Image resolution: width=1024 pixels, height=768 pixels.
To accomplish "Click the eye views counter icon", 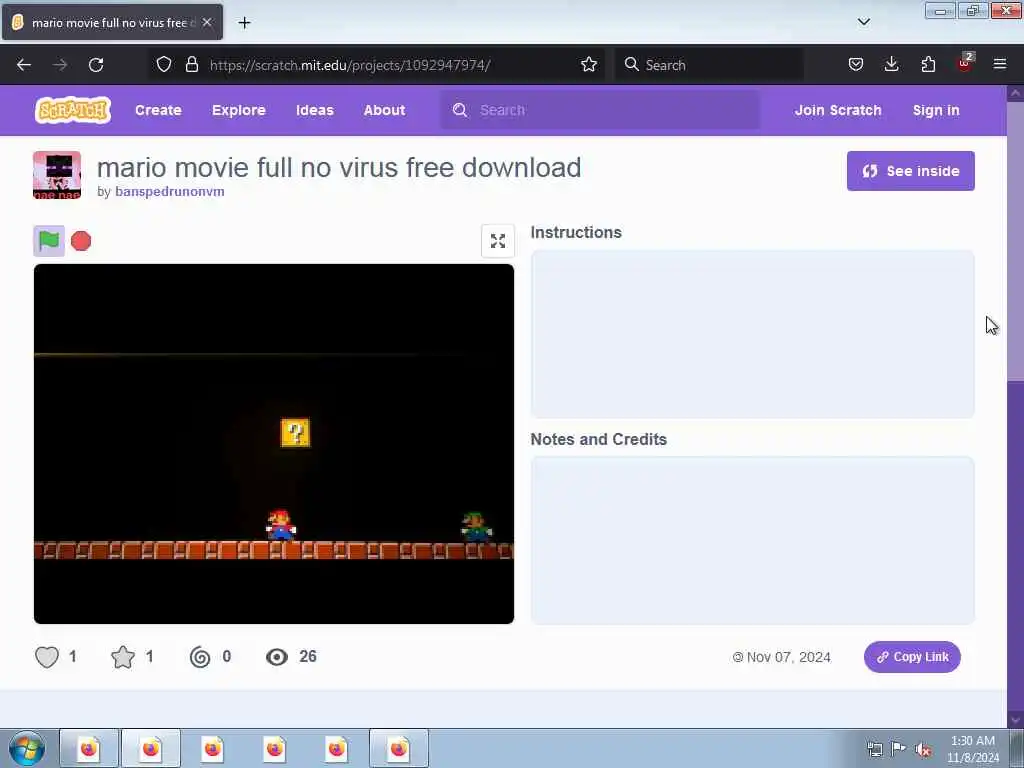I will click(277, 657).
